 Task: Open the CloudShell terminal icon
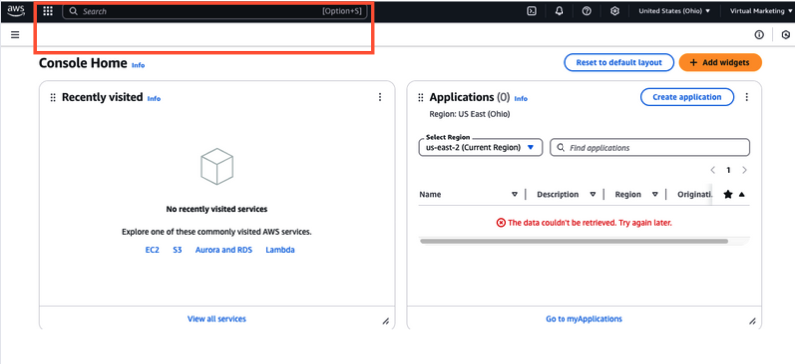point(531,11)
